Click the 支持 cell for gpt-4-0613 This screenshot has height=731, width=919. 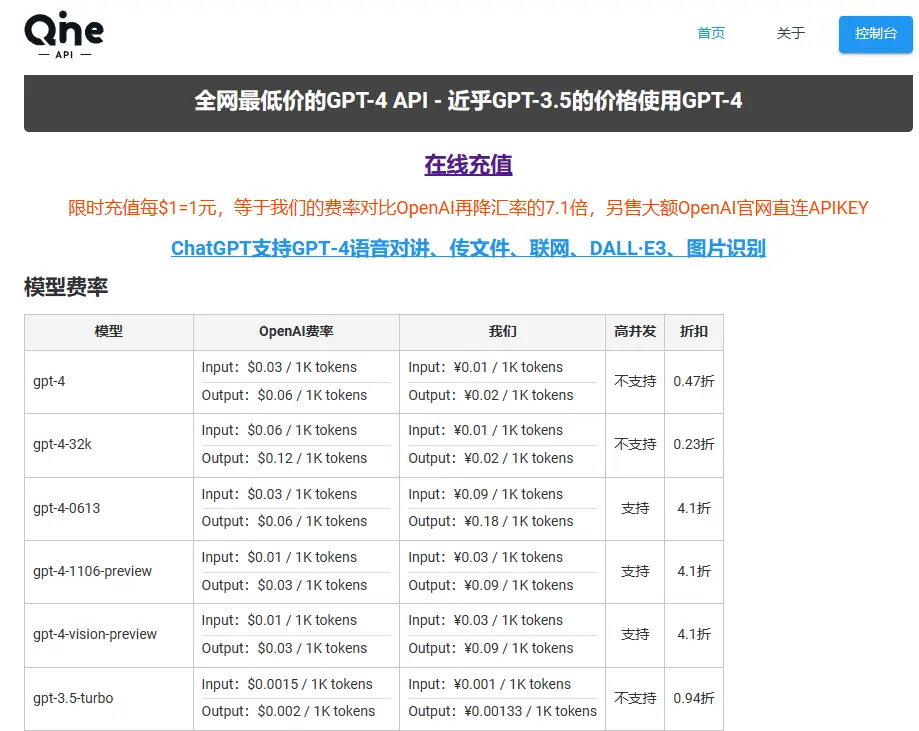634,508
